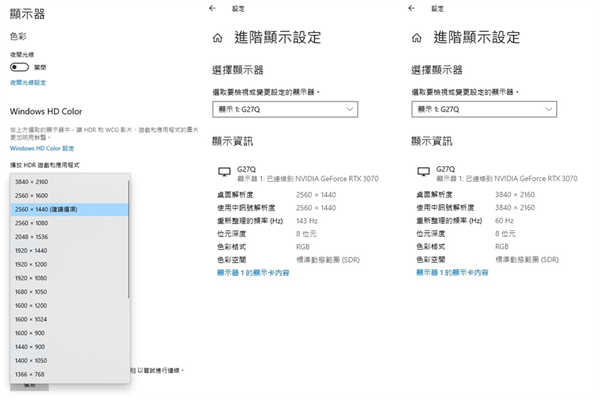Pick 1440 × 900 from the resolution list
Viewport: 600px width, 400px height.
(70, 347)
